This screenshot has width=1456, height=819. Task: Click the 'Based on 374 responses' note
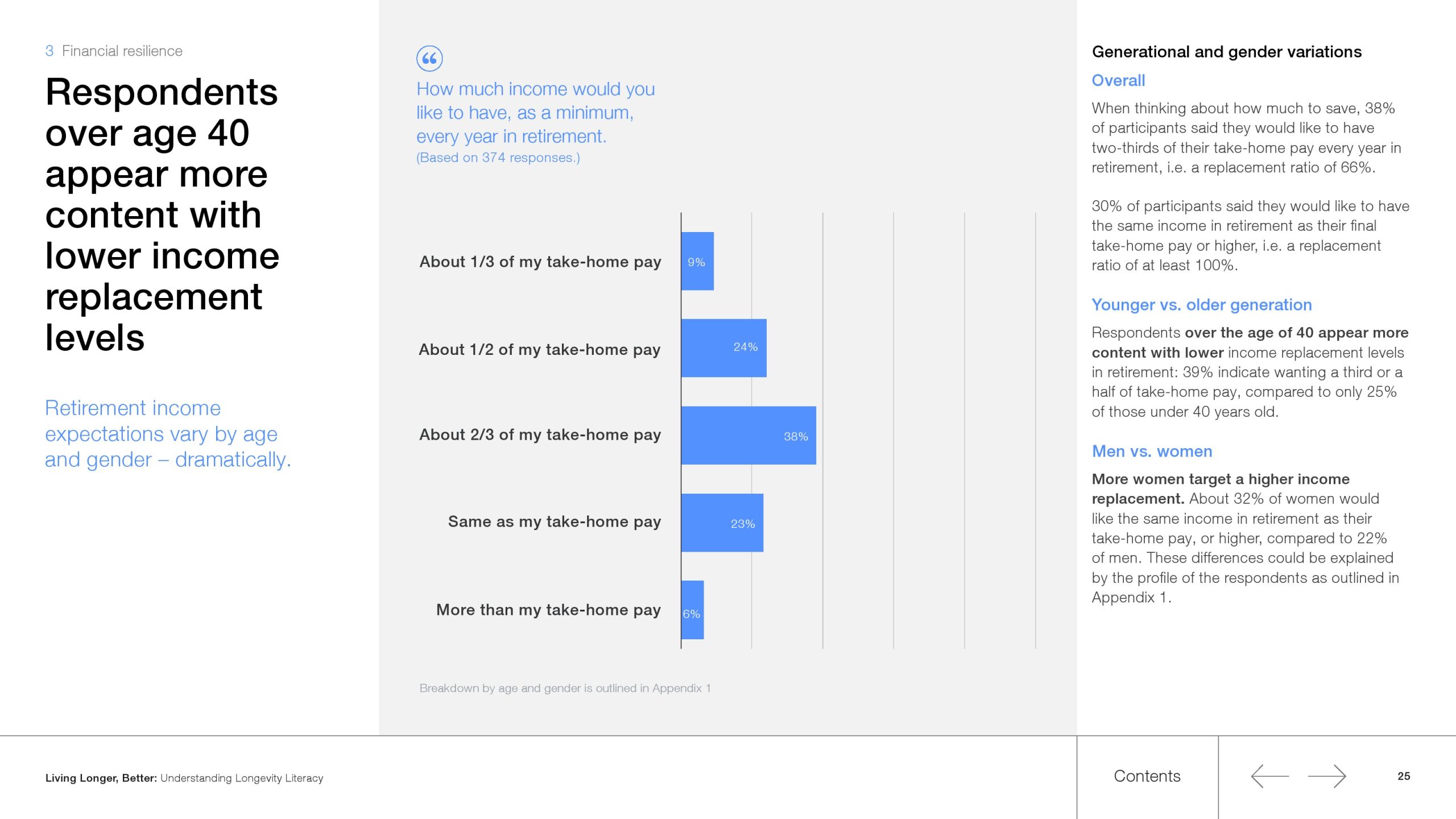coord(498,158)
